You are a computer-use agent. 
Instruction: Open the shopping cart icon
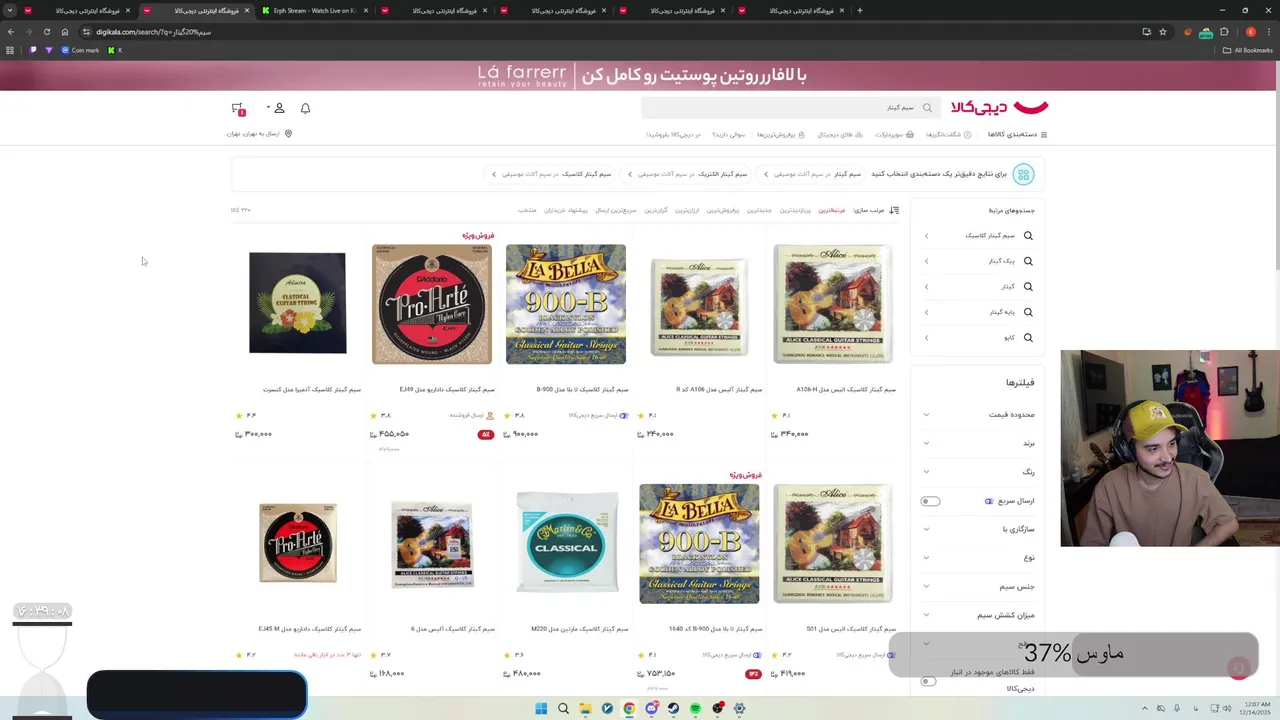click(x=238, y=108)
